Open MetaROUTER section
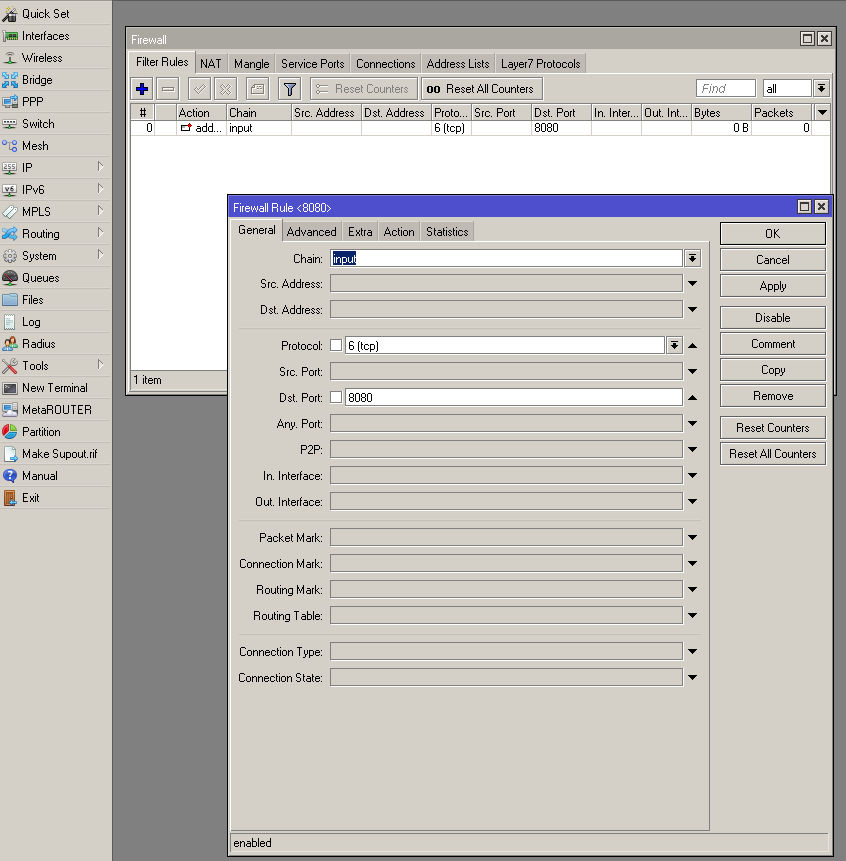846x861 pixels. (55, 410)
